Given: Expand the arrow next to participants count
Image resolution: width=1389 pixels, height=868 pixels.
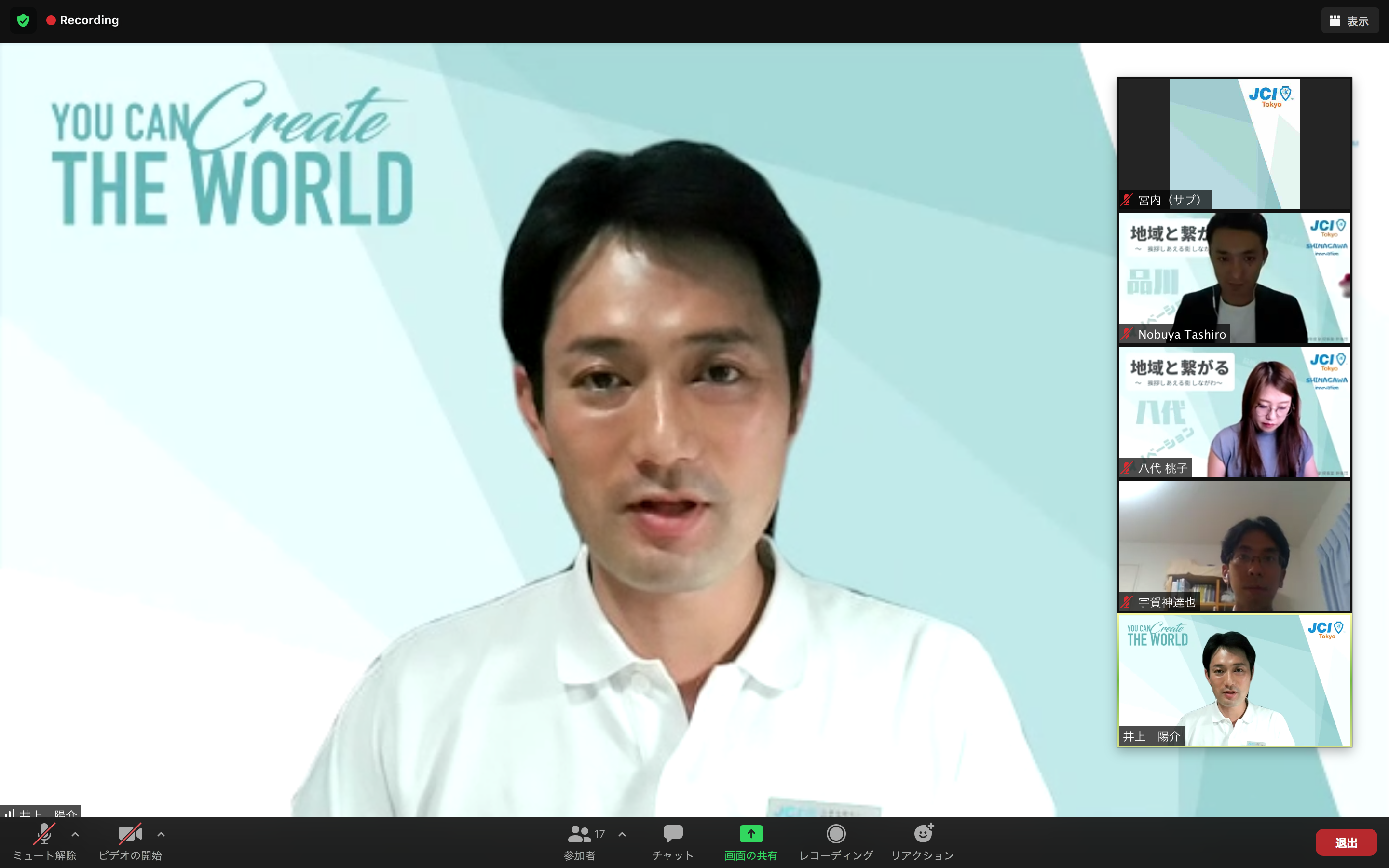Looking at the screenshot, I should point(622,834).
